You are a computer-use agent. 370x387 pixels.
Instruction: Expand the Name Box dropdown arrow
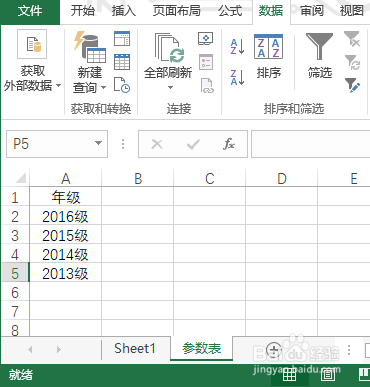click(98, 144)
